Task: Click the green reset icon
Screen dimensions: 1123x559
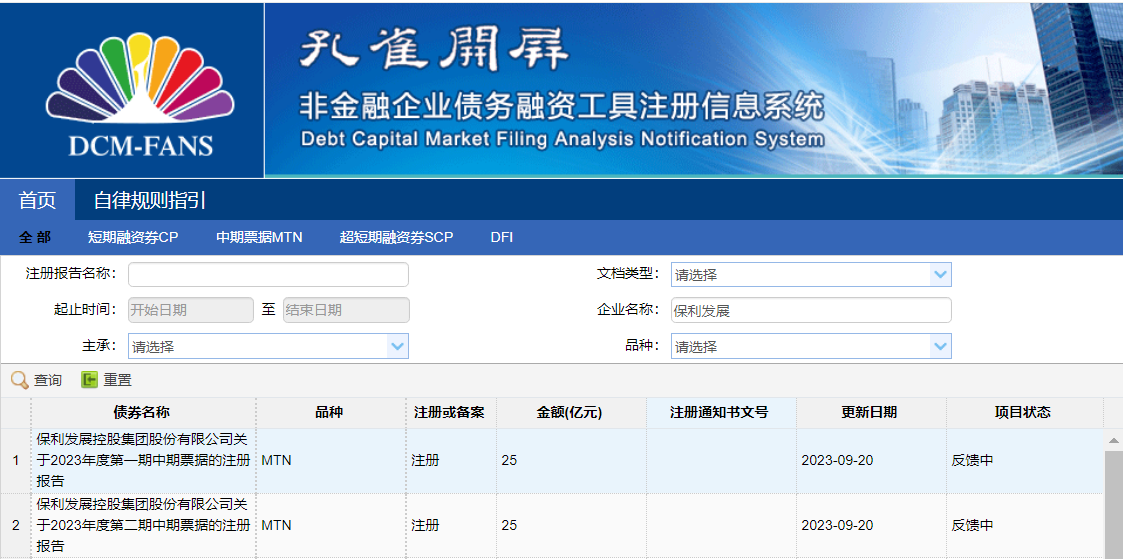Action: pos(89,380)
